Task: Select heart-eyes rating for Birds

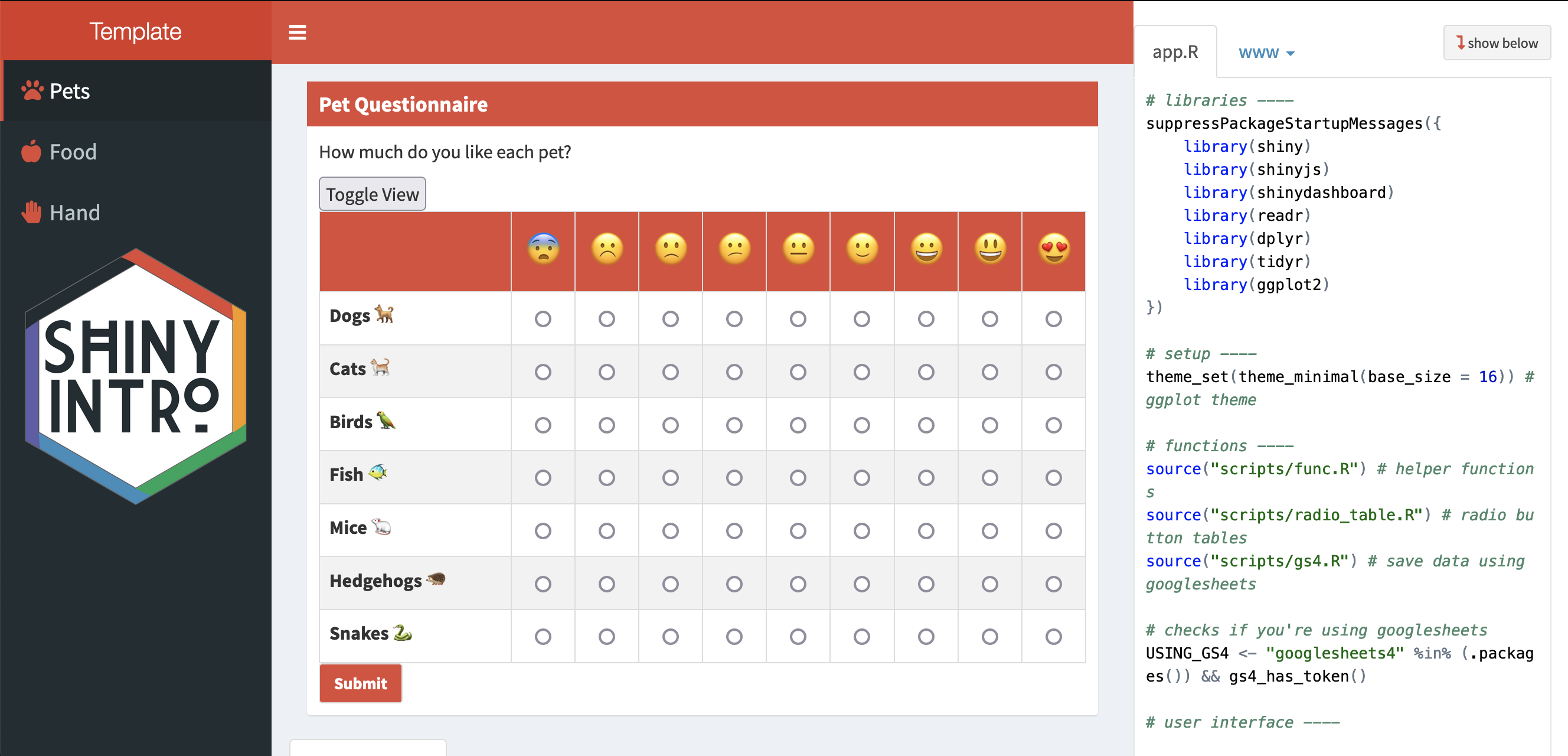Action: (1054, 425)
